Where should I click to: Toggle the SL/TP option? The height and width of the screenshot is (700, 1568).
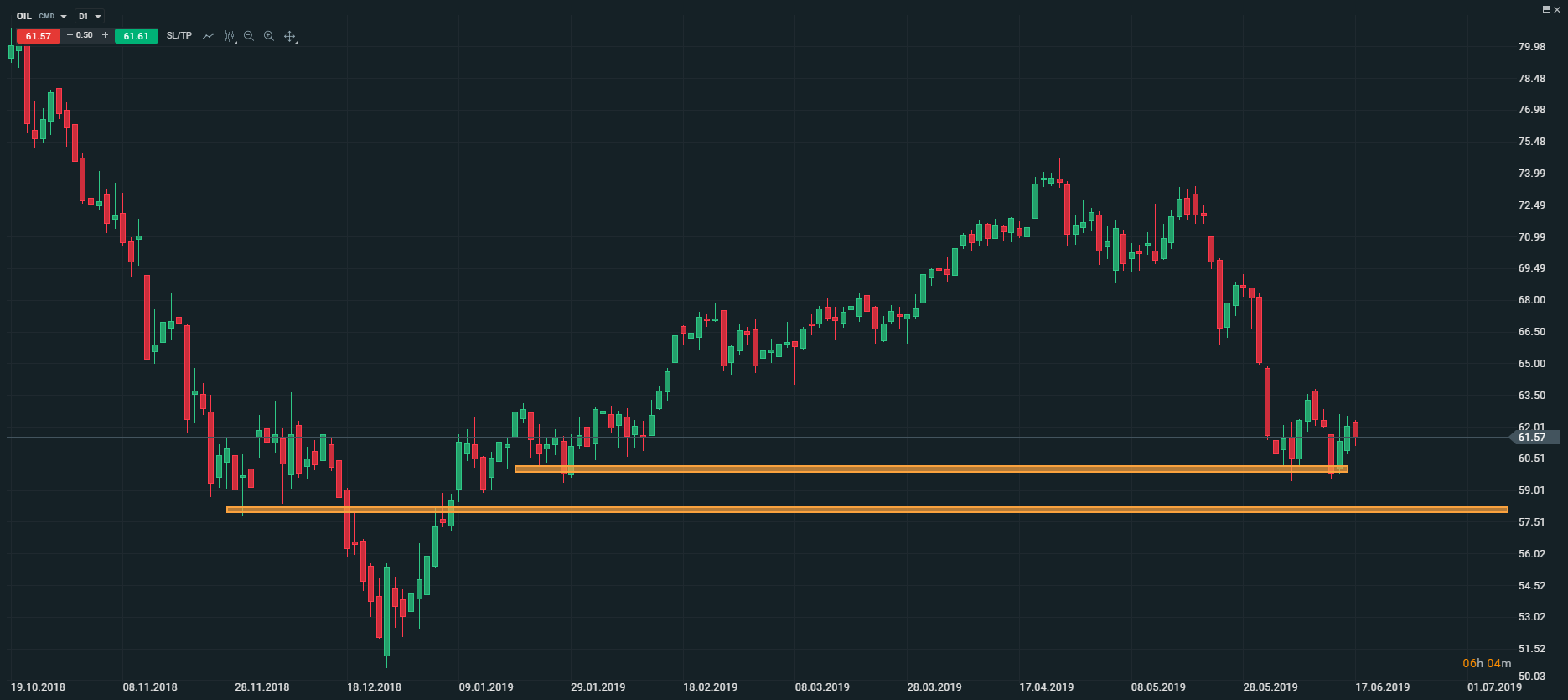pos(179,35)
